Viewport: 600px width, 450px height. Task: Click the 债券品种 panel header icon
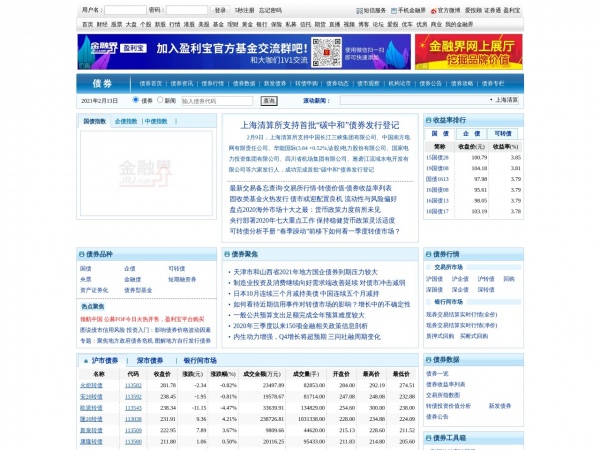click(x=82, y=254)
